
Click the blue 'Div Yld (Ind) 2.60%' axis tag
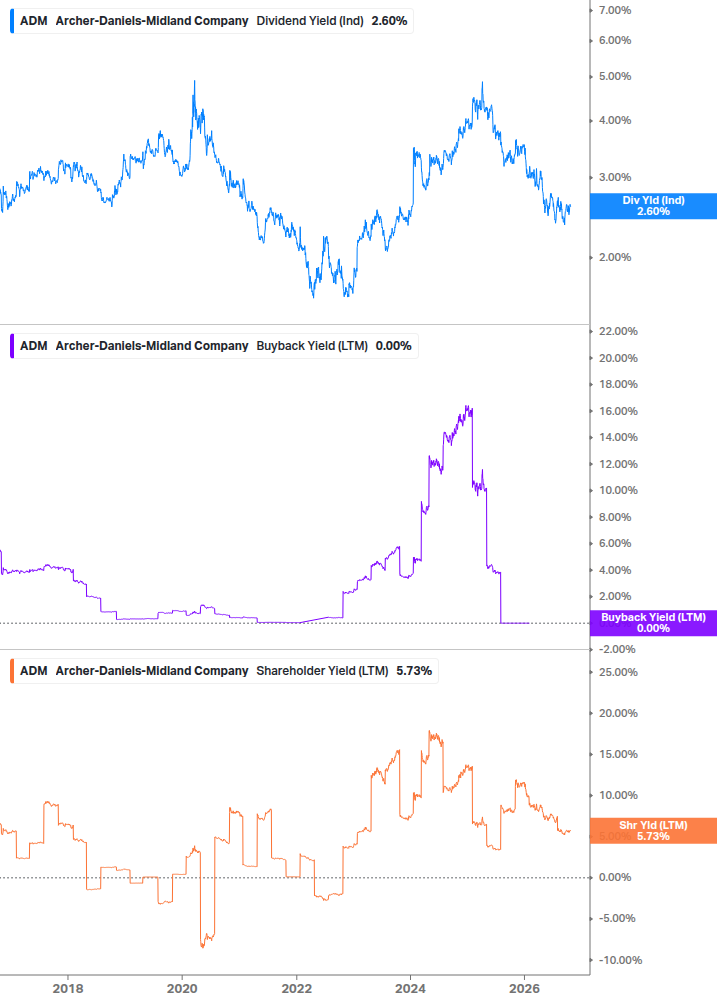pyautogui.click(x=653, y=206)
